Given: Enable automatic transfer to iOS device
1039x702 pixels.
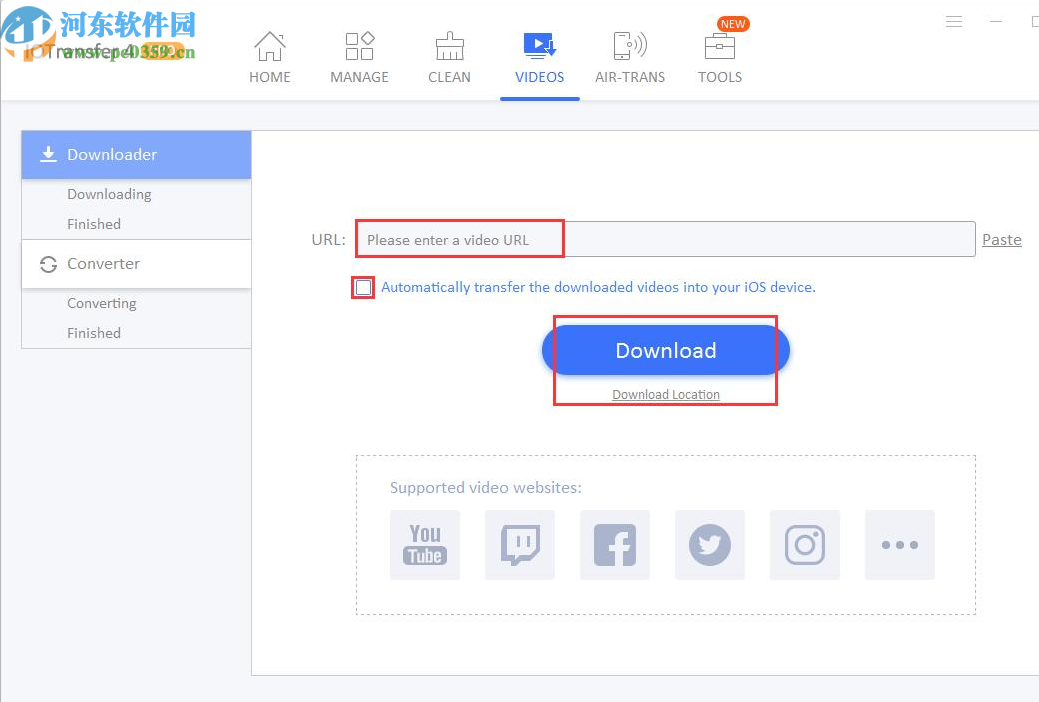Looking at the screenshot, I should click(363, 287).
